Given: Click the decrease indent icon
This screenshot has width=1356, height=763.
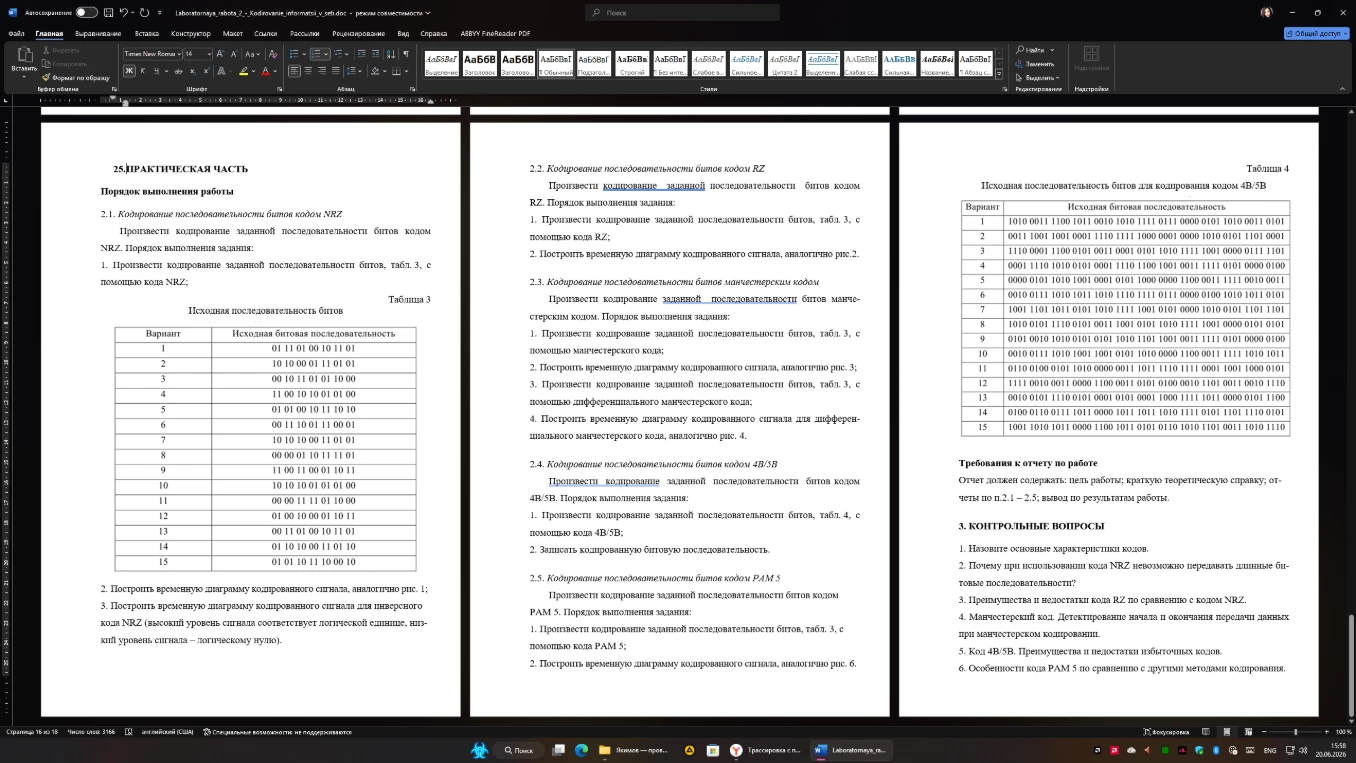Looking at the screenshot, I should tap(362, 53).
